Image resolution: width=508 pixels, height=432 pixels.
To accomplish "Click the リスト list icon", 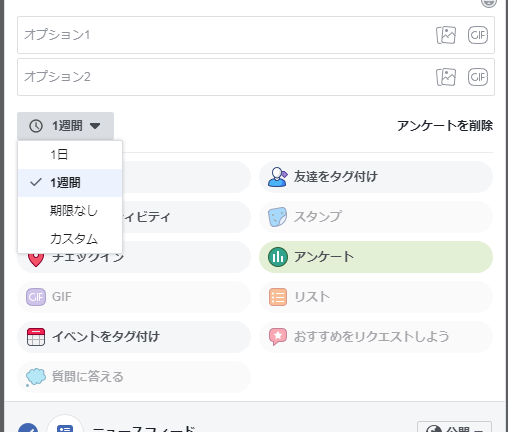I will pos(277,297).
